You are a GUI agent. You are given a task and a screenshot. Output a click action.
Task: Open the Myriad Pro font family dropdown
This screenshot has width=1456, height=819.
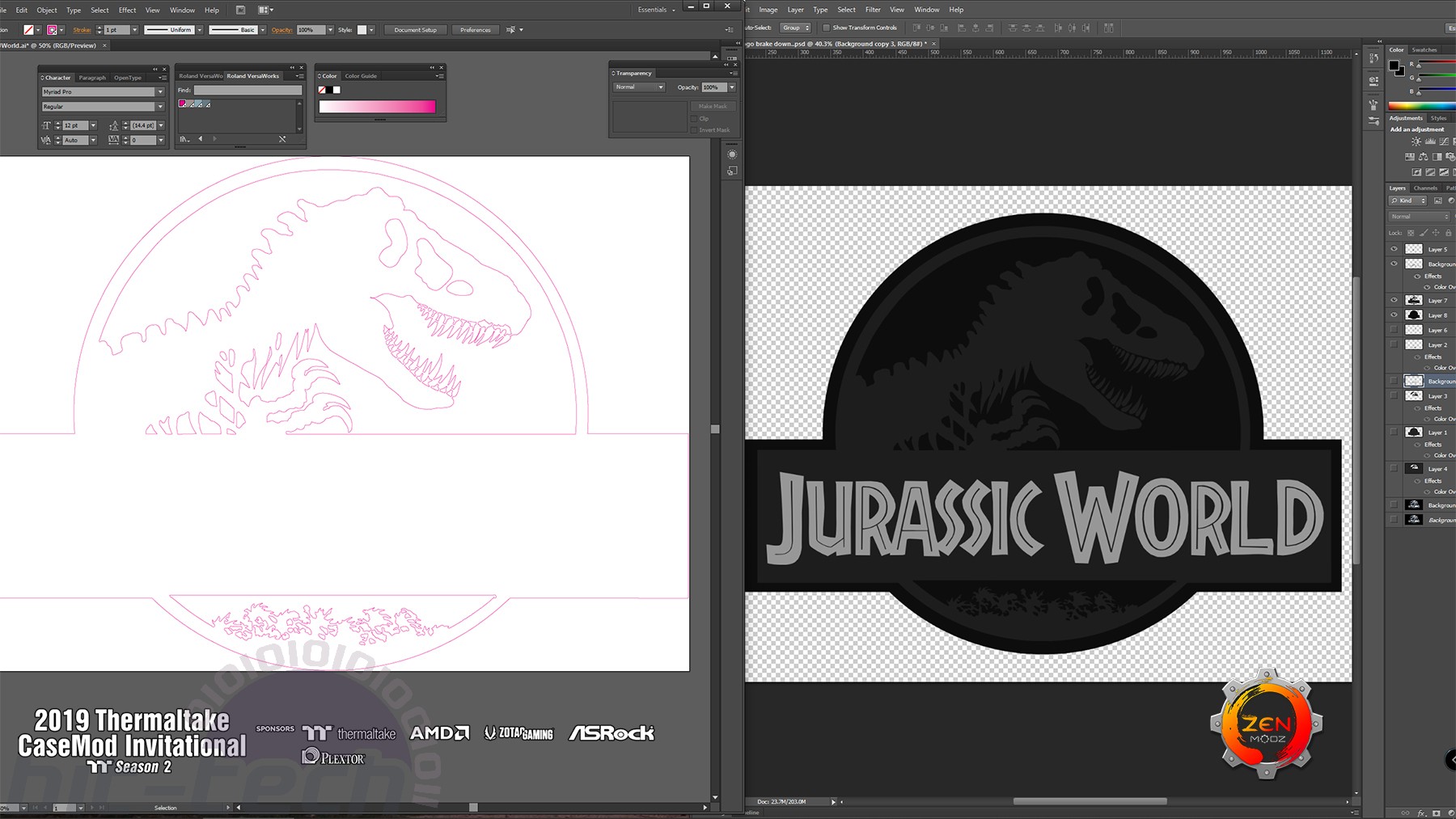160,92
